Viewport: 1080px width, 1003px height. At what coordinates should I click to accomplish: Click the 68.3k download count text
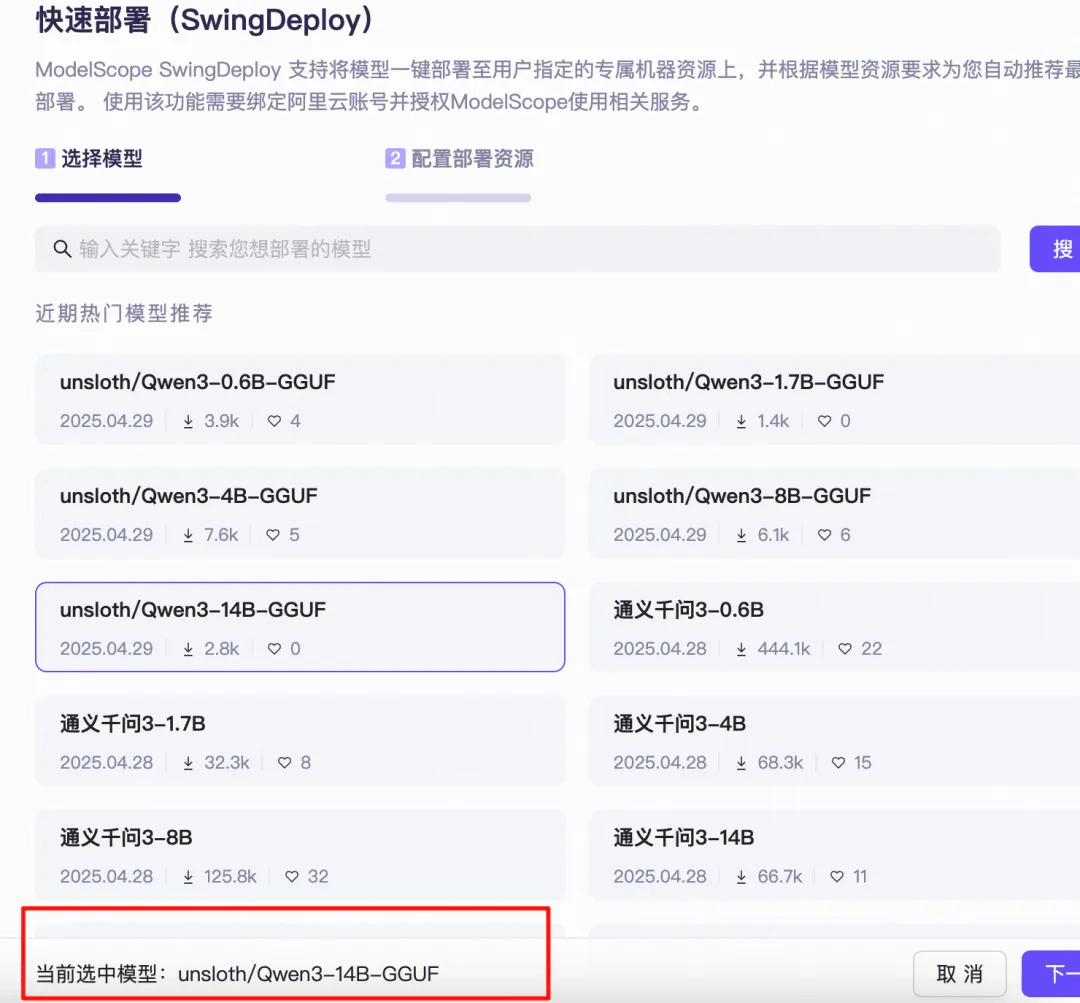click(x=780, y=763)
